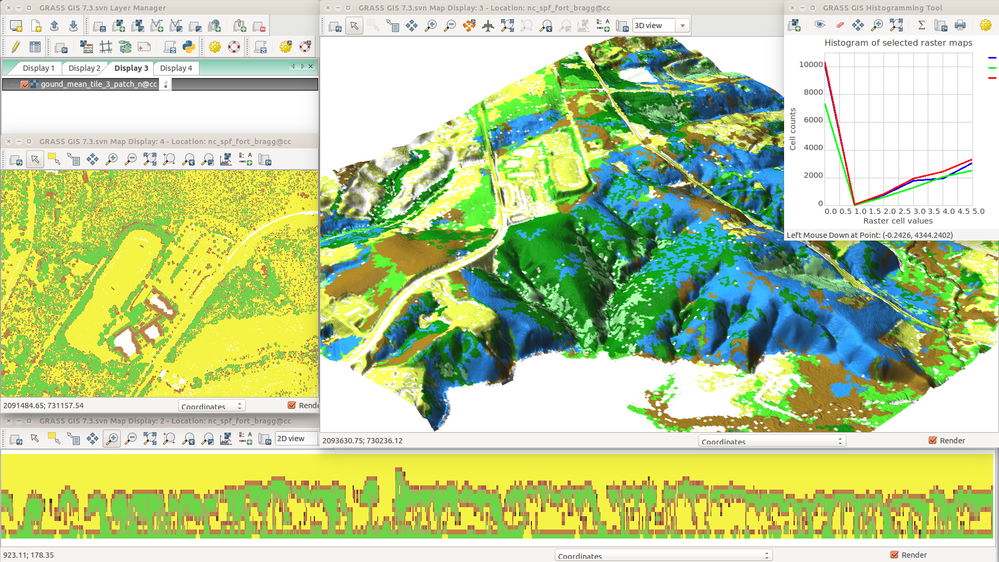Redraw histogram eye icon
999x562 pixels.
819,25
